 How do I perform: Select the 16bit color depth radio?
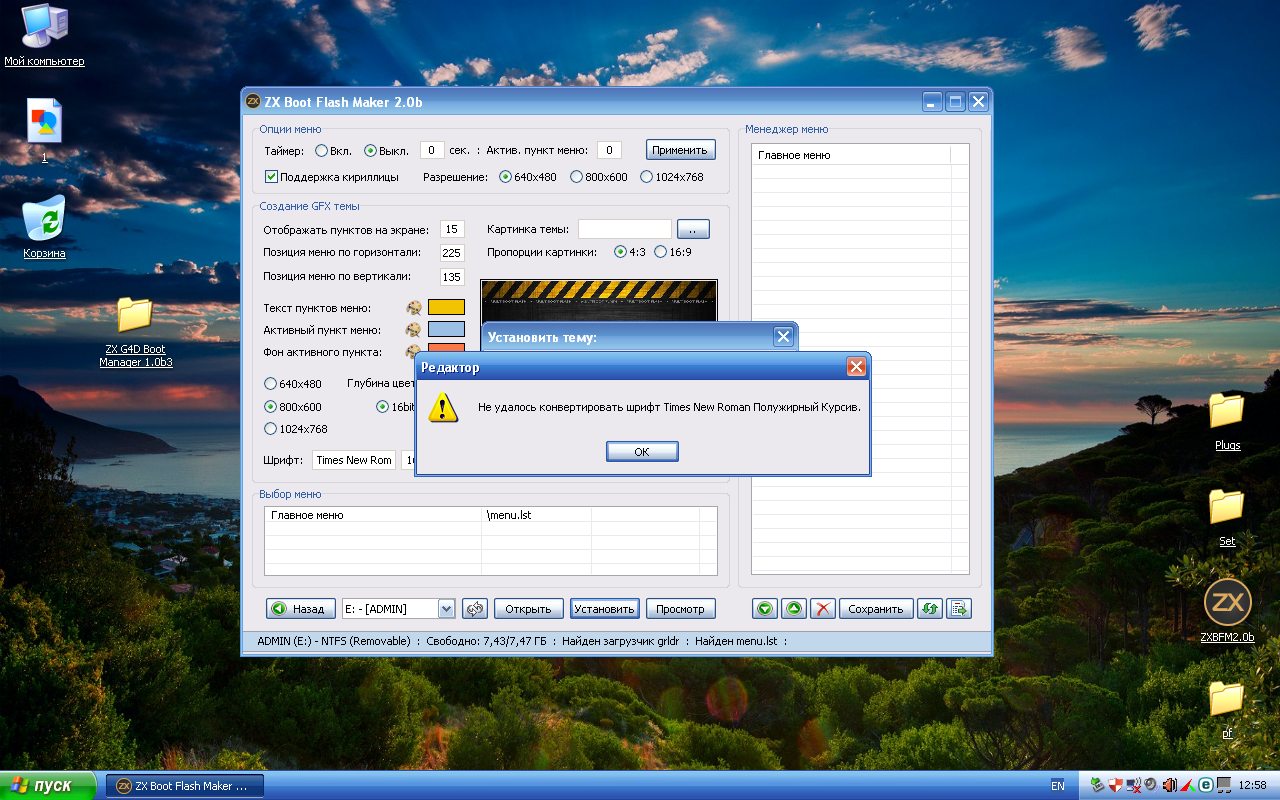[382, 407]
